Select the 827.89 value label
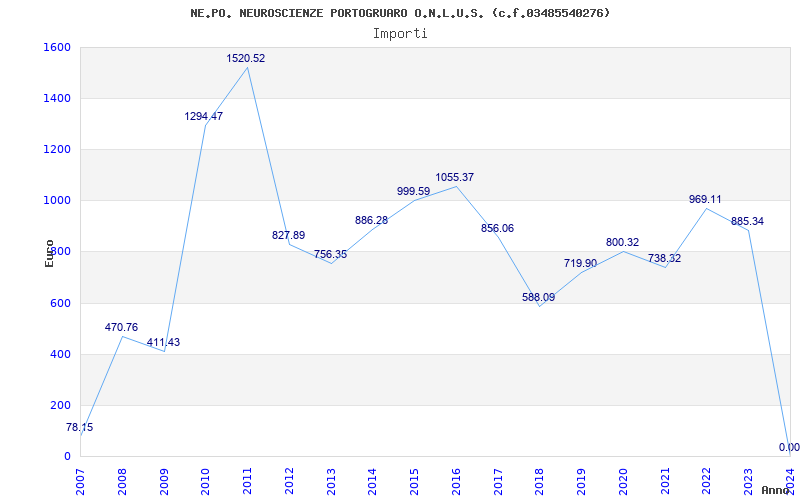This screenshot has height=500, width=800. (x=289, y=236)
